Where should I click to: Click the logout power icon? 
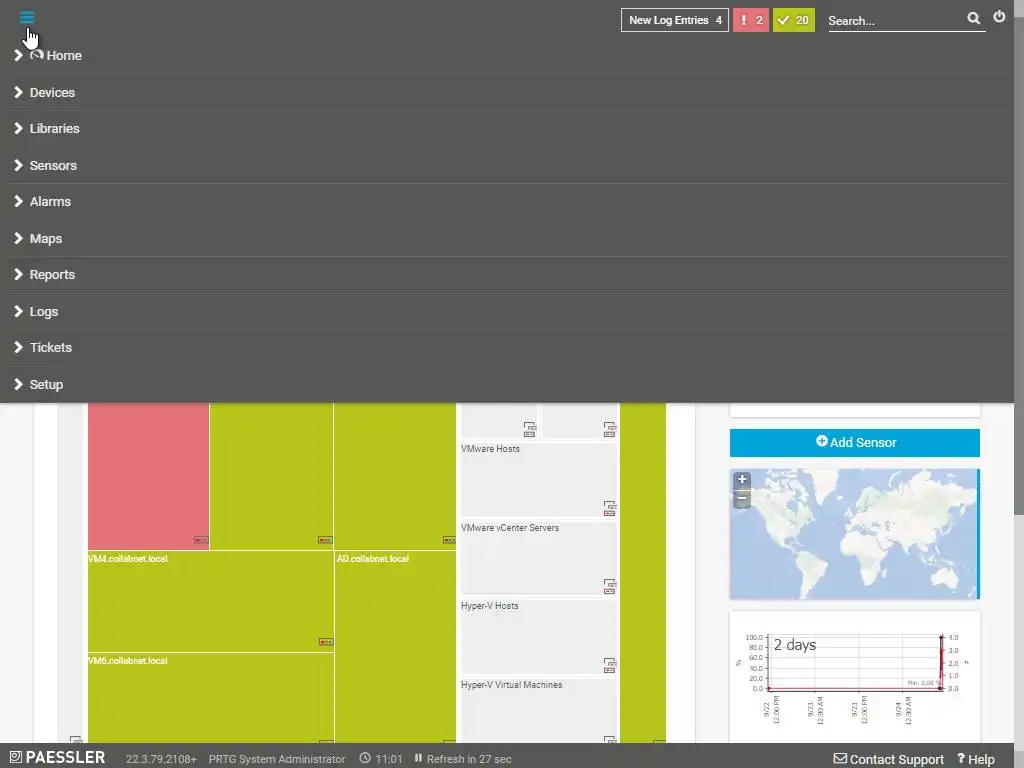999,17
